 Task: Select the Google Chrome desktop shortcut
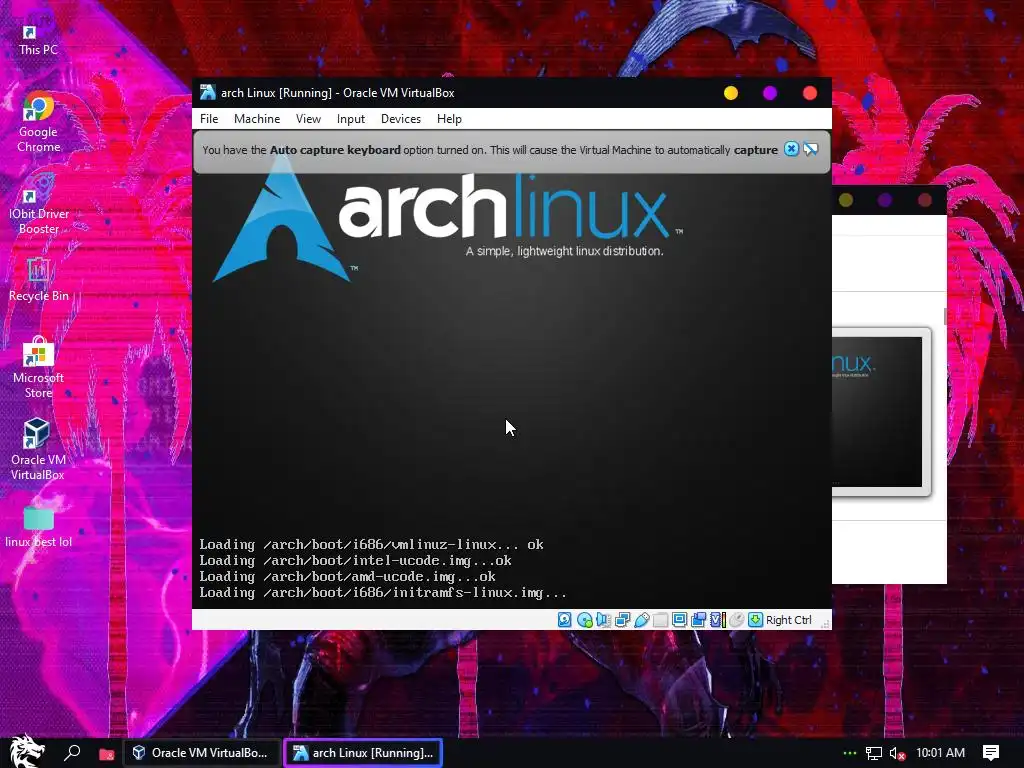tap(38, 123)
